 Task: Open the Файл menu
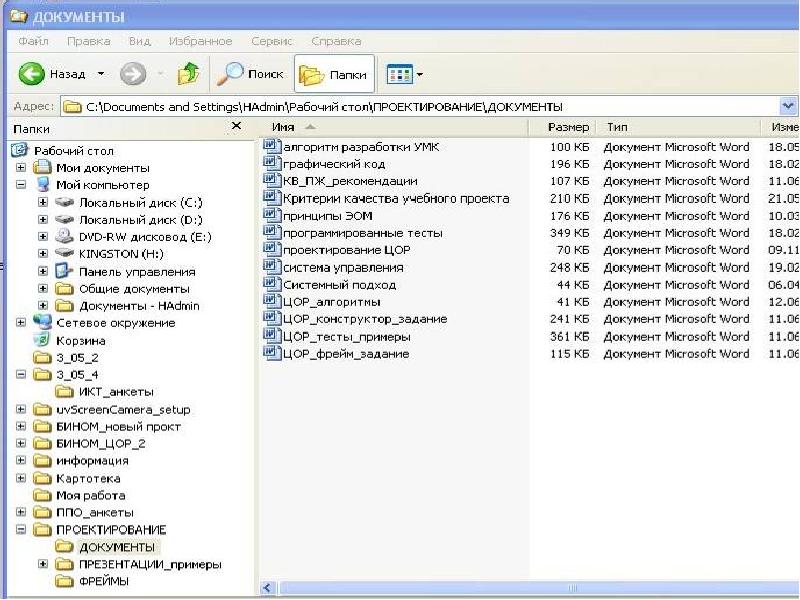pos(33,41)
